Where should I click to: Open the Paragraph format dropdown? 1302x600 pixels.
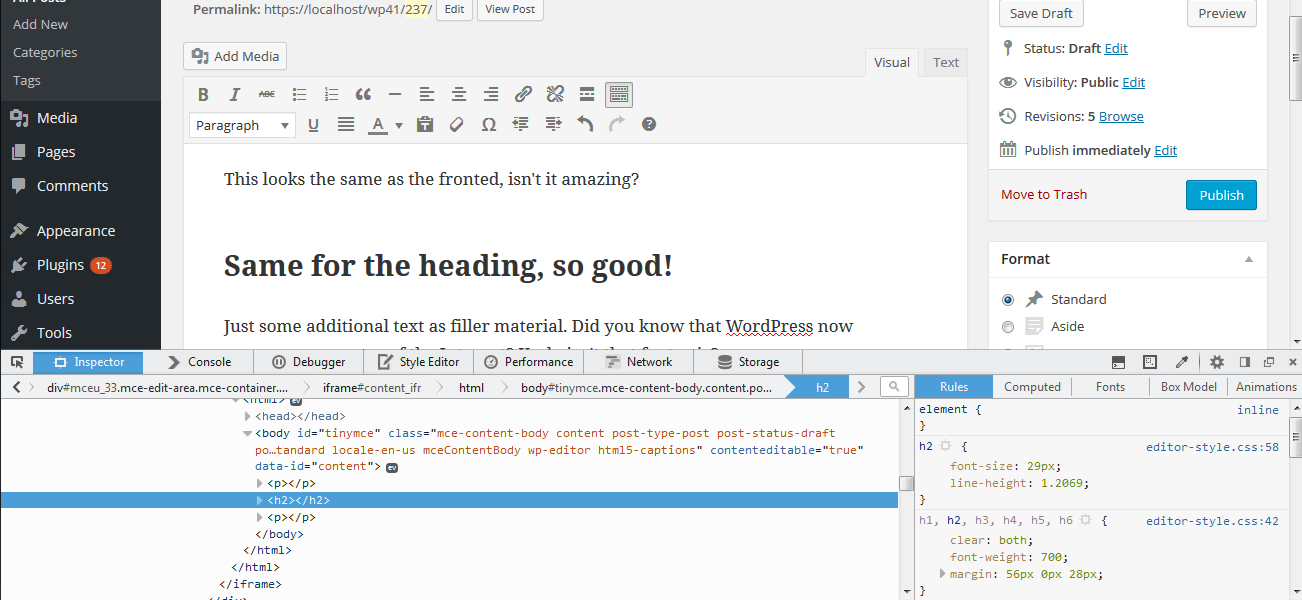pyautogui.click(x=242, y=125)
